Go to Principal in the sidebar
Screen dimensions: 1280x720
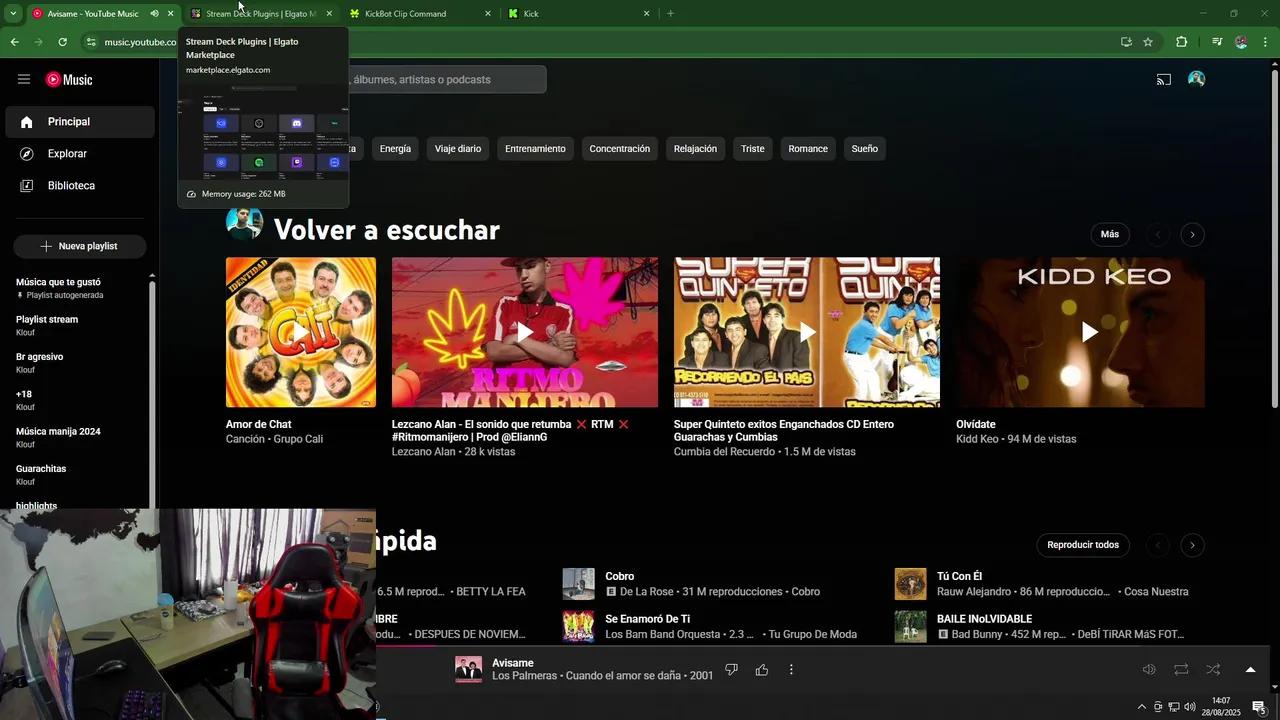80,122
